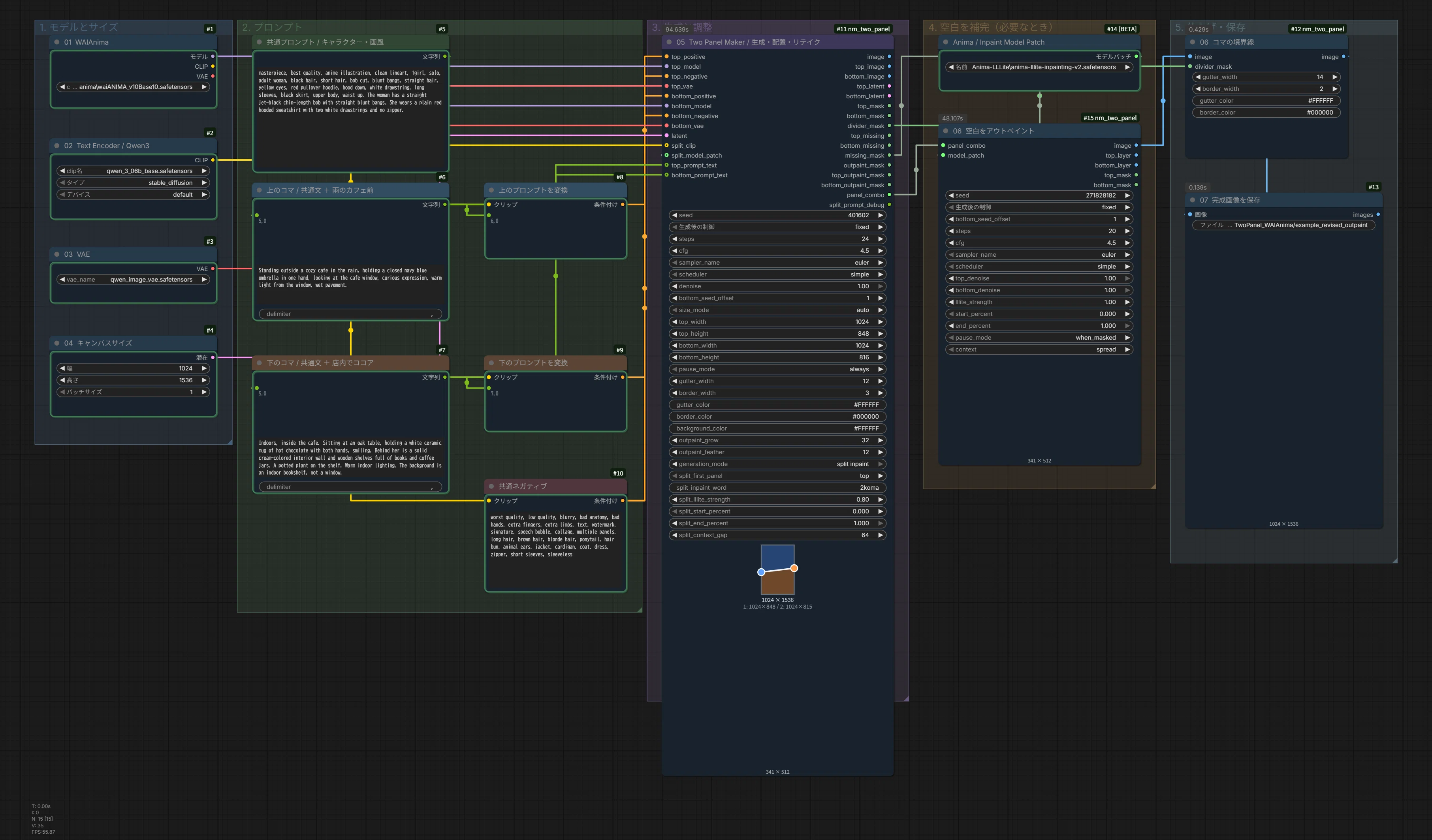The image size is (1432, 840).
Task: Collapse the 06 空白をアウトペイント node dot
Action: [946, 131]
